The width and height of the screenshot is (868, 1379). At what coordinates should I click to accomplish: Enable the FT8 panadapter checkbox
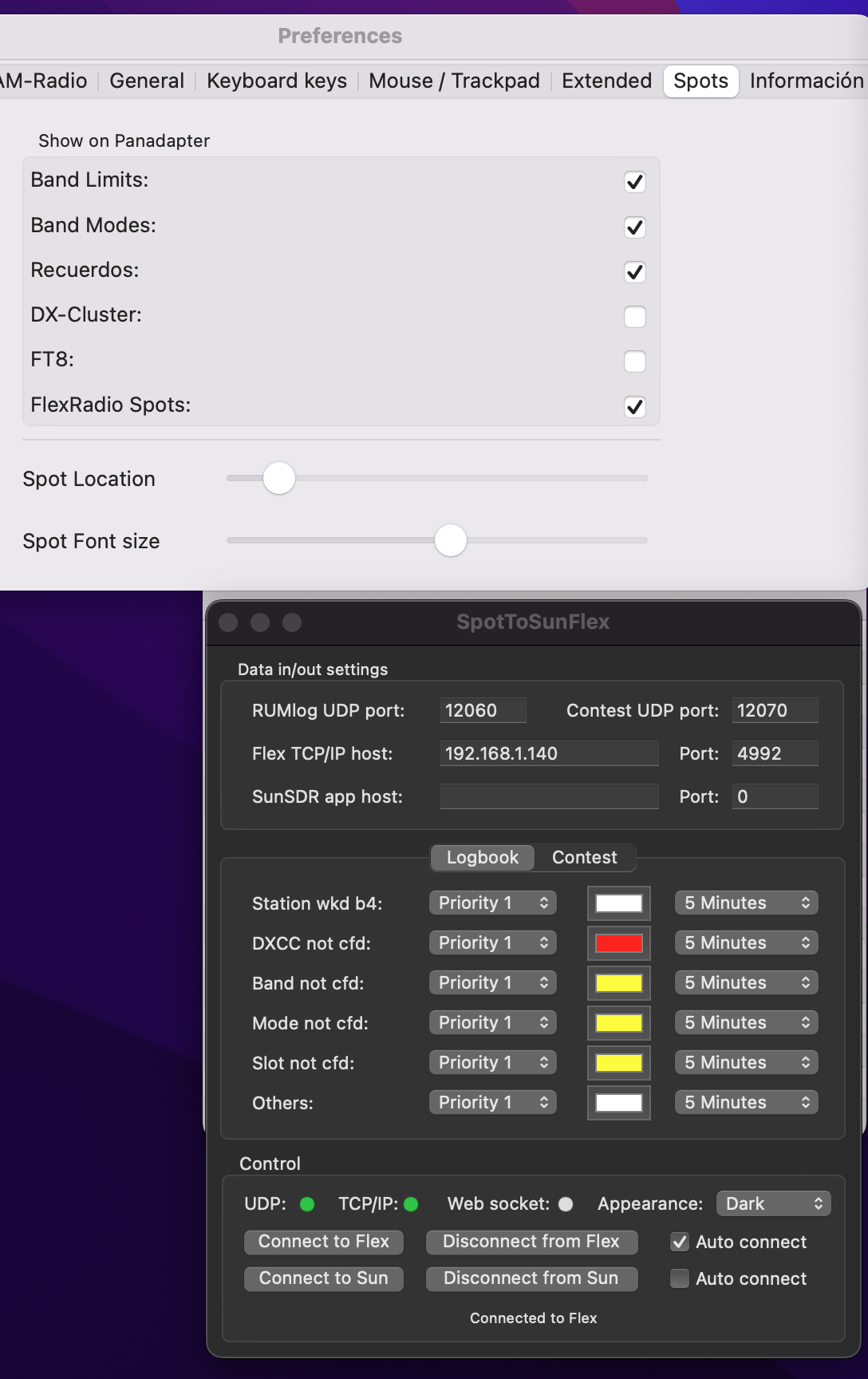coord(635,362)
